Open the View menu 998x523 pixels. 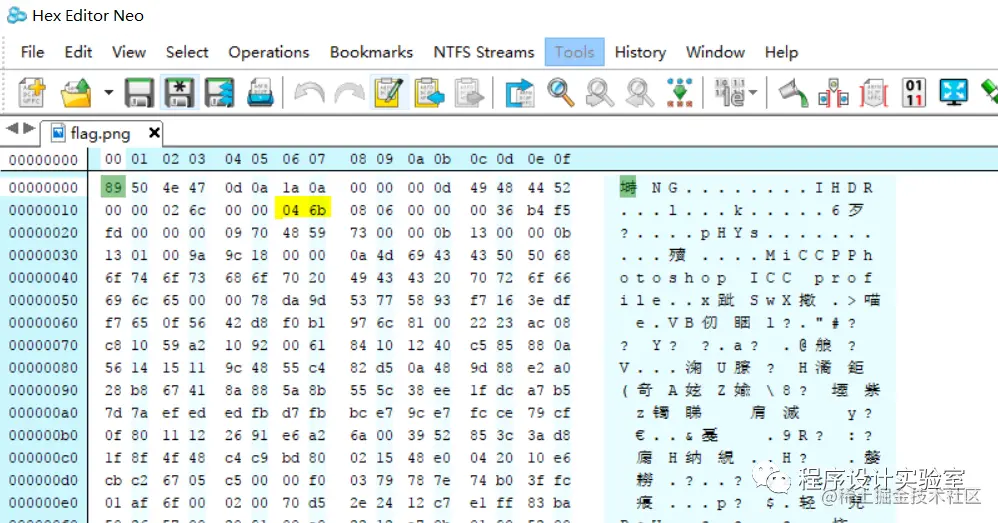(x=129, y=52)
